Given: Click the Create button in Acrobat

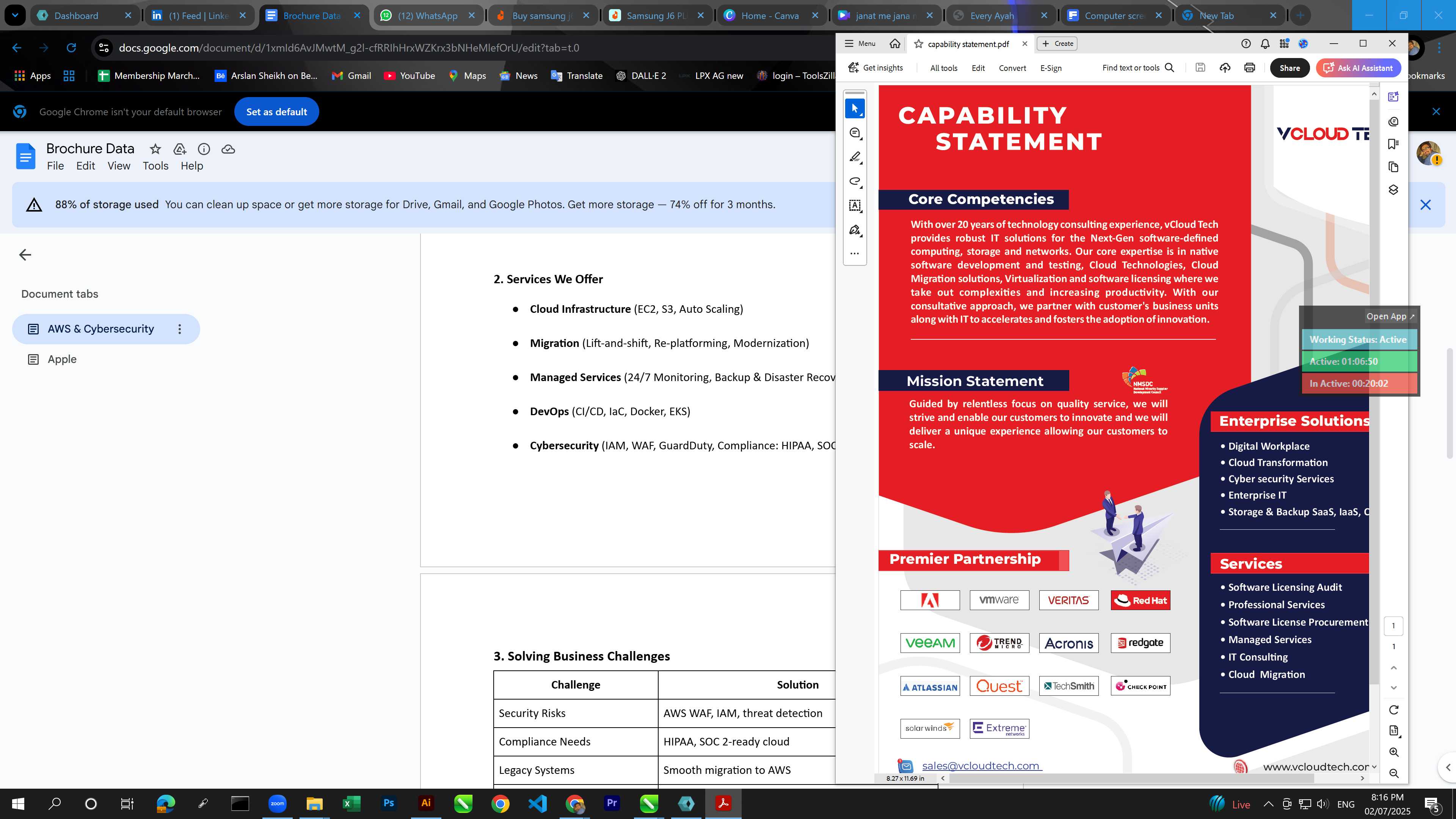Looking at the screenshot, I should tap(1057, 44).
